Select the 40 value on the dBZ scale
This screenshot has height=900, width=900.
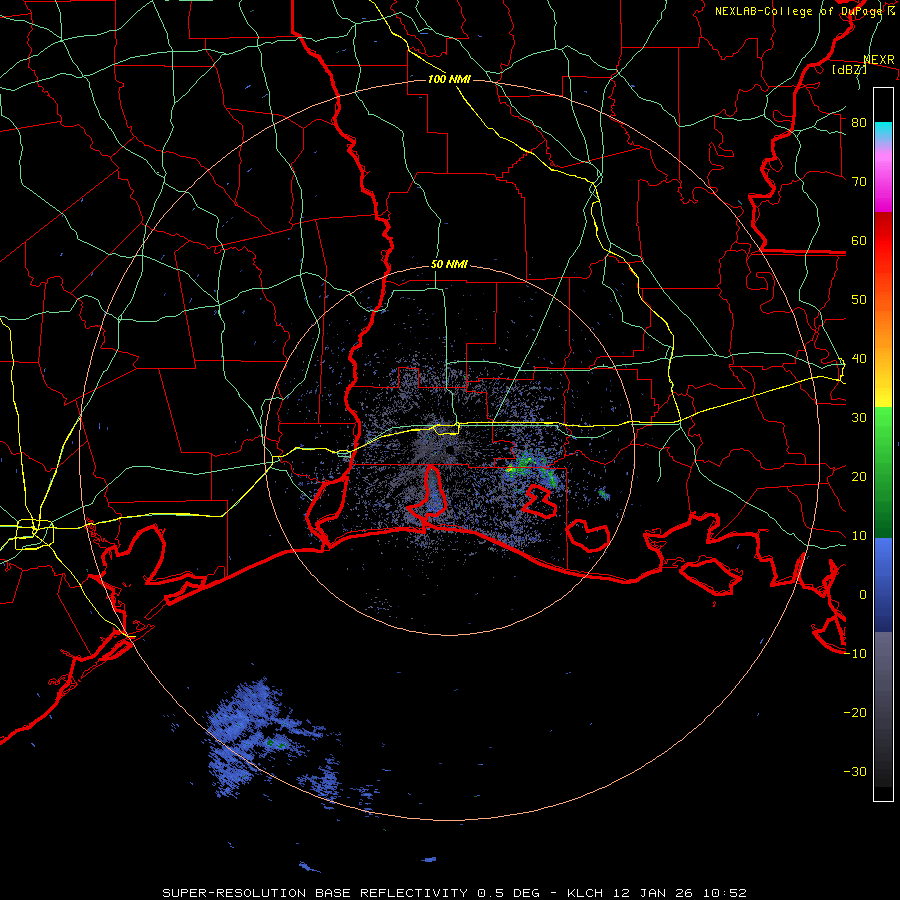(859, 359)
